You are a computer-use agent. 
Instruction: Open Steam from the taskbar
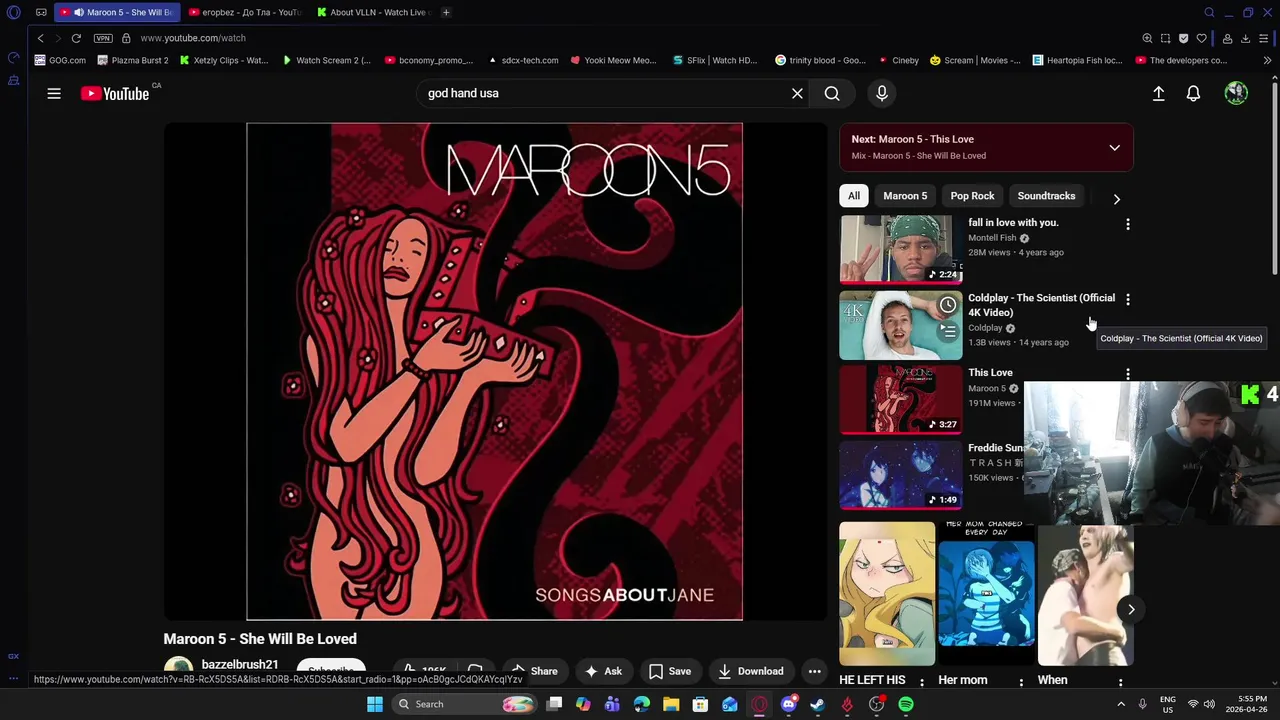817,704
